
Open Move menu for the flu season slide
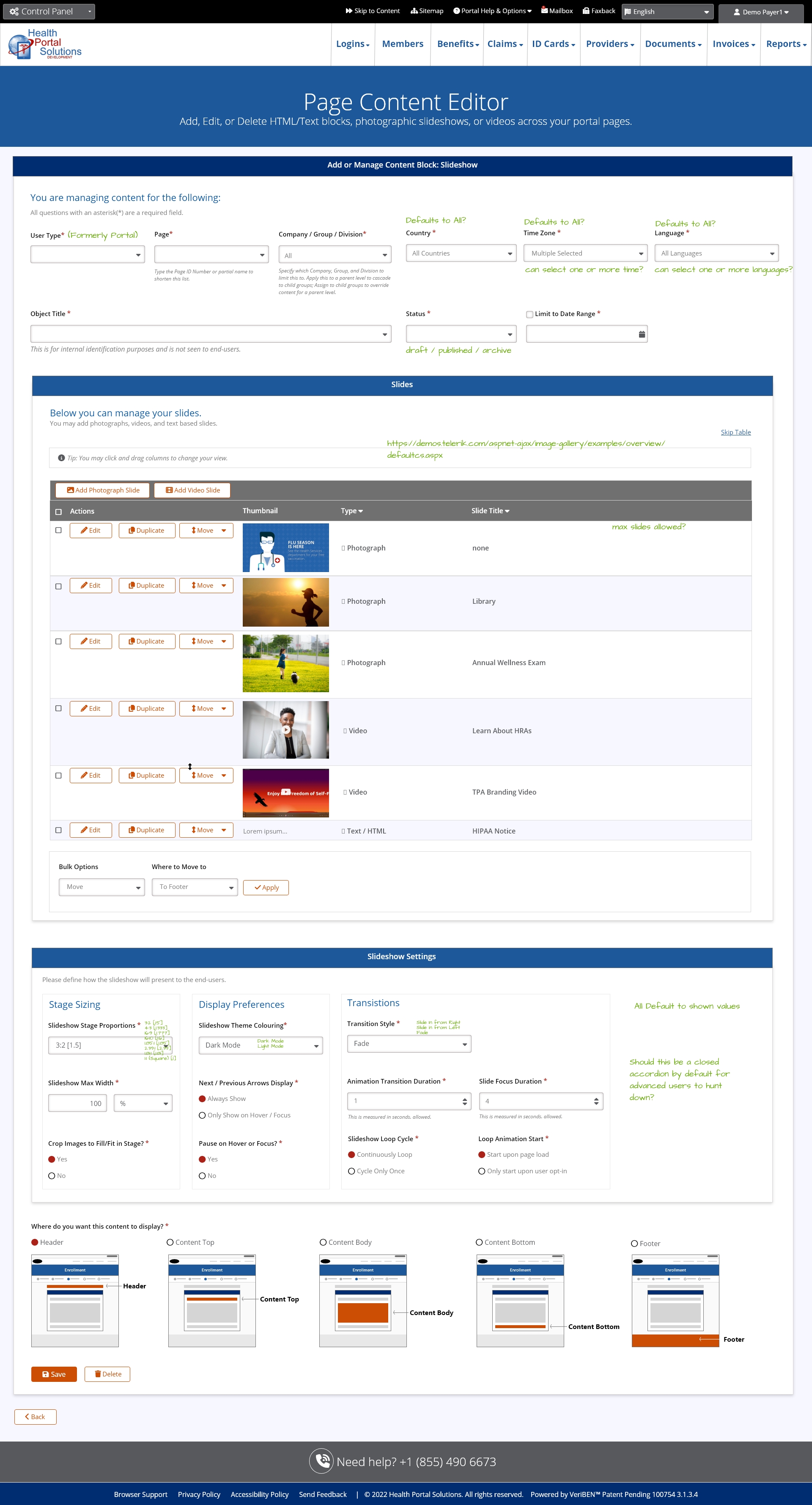(x=206, y=531)
